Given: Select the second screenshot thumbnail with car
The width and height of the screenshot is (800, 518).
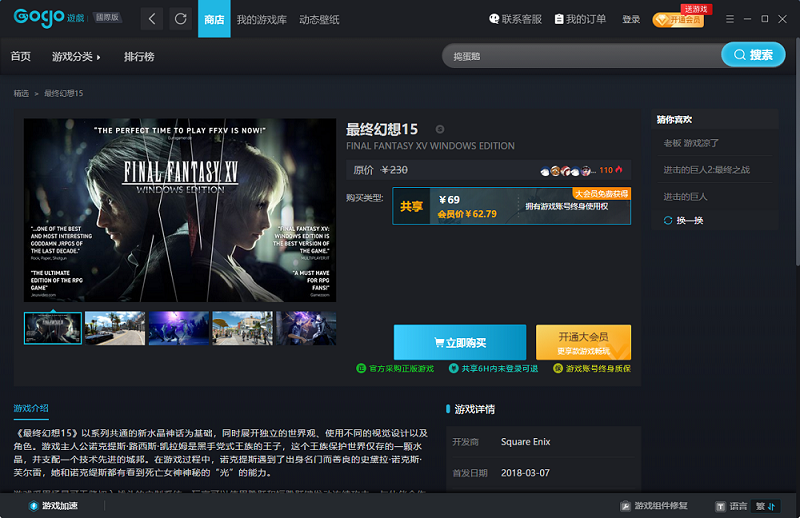Looking at the screenshot, I should 115,328.
